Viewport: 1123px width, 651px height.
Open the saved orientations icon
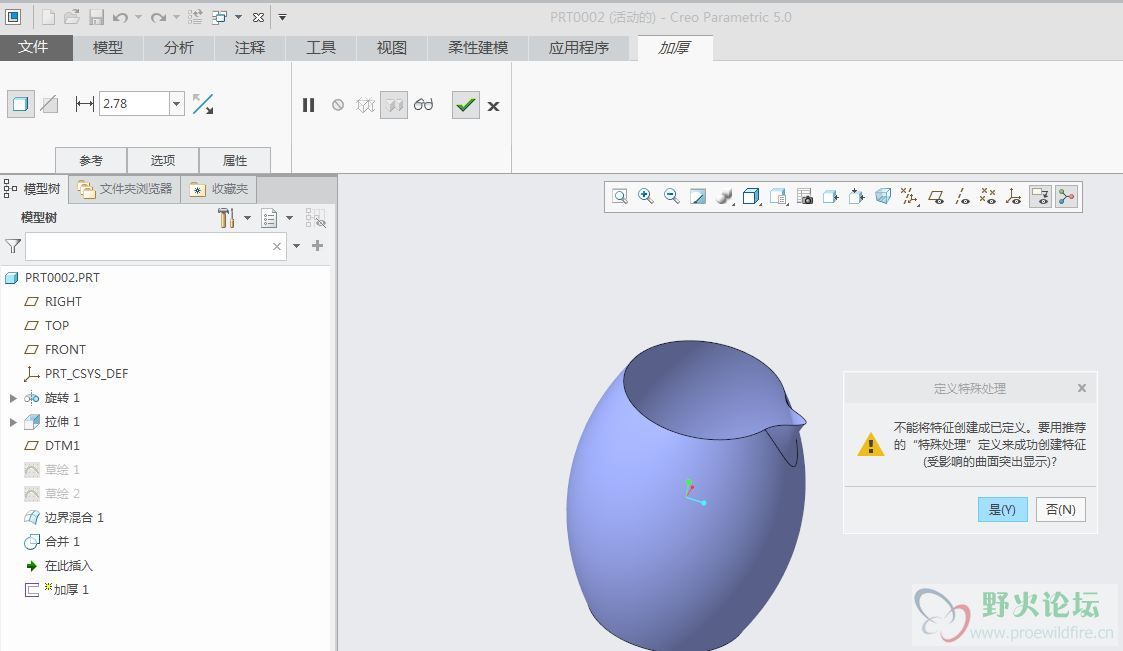(779, 196)
